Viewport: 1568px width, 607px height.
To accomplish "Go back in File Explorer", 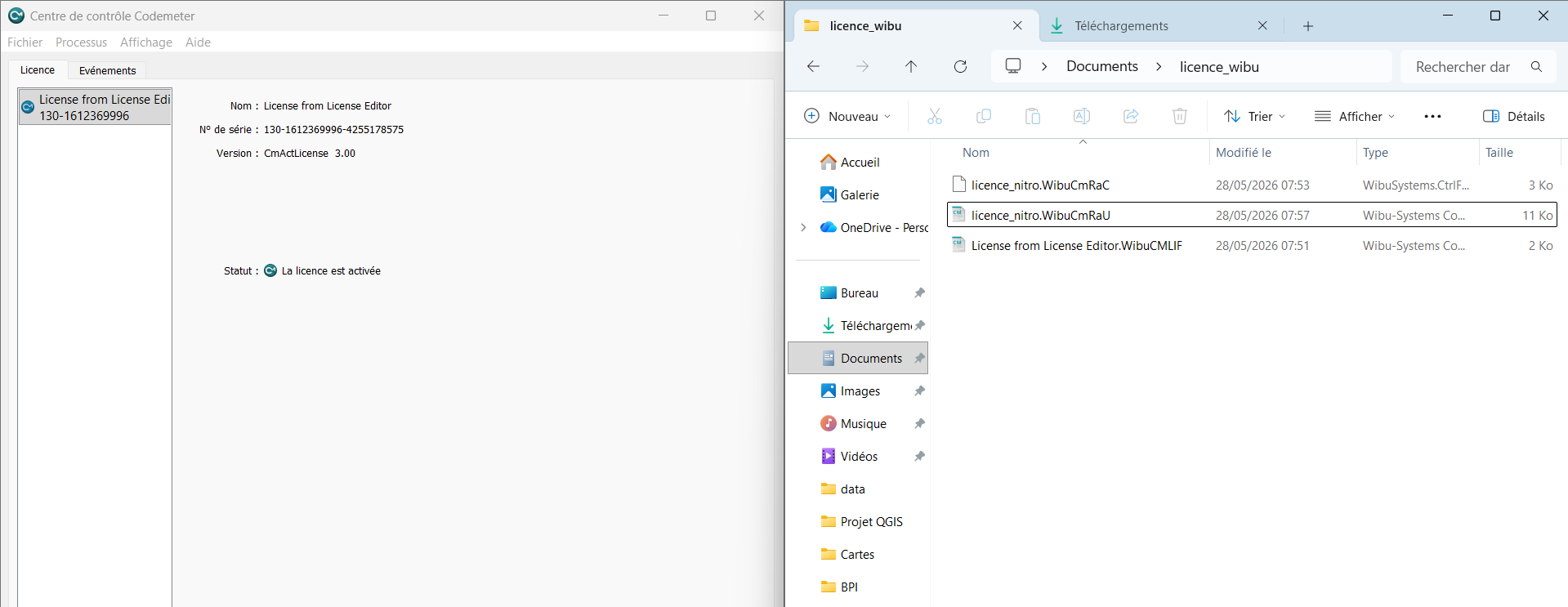I will (813, 67).
